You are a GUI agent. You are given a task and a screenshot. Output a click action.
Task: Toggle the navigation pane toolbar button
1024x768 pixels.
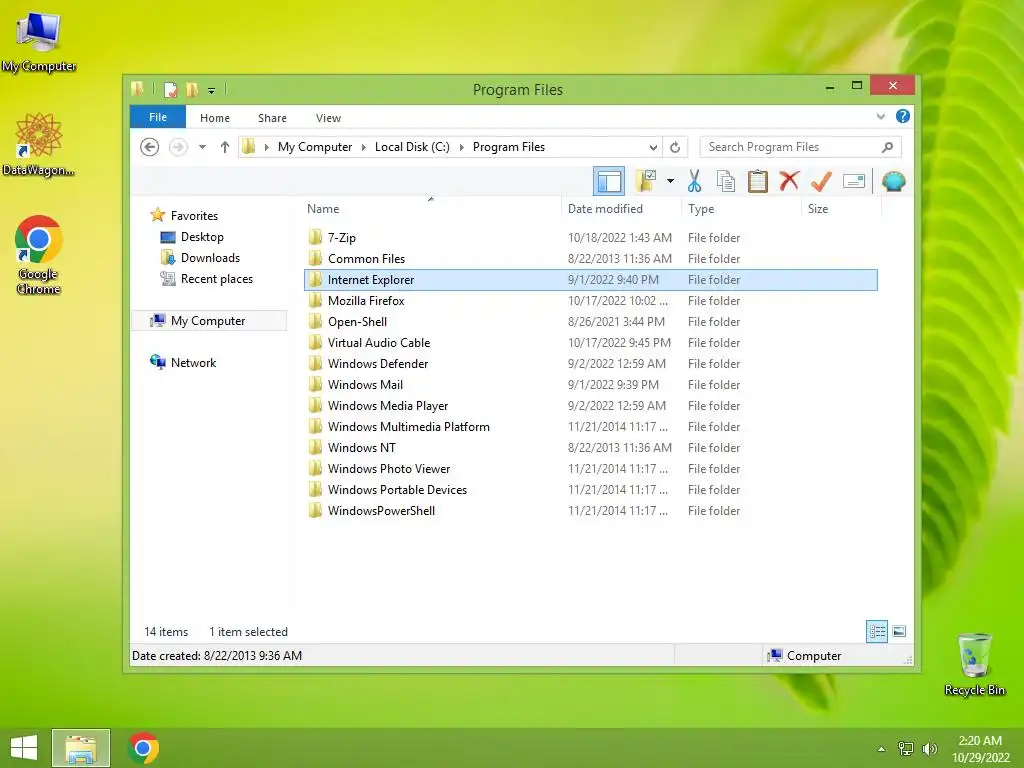(609, 181)
